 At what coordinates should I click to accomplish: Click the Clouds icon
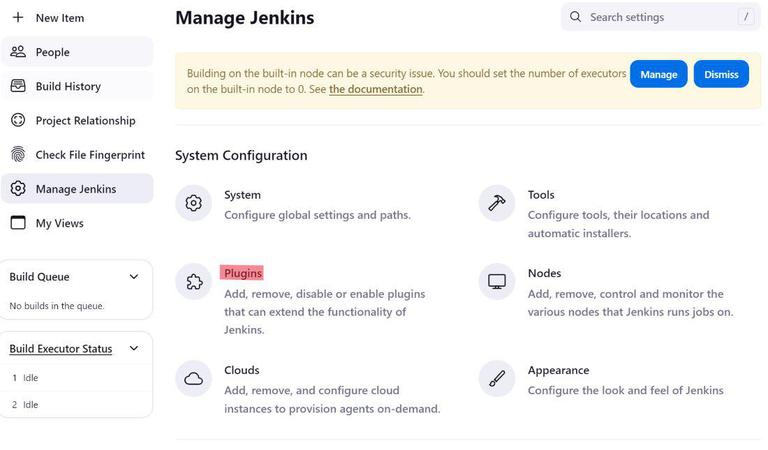[194, 379]
